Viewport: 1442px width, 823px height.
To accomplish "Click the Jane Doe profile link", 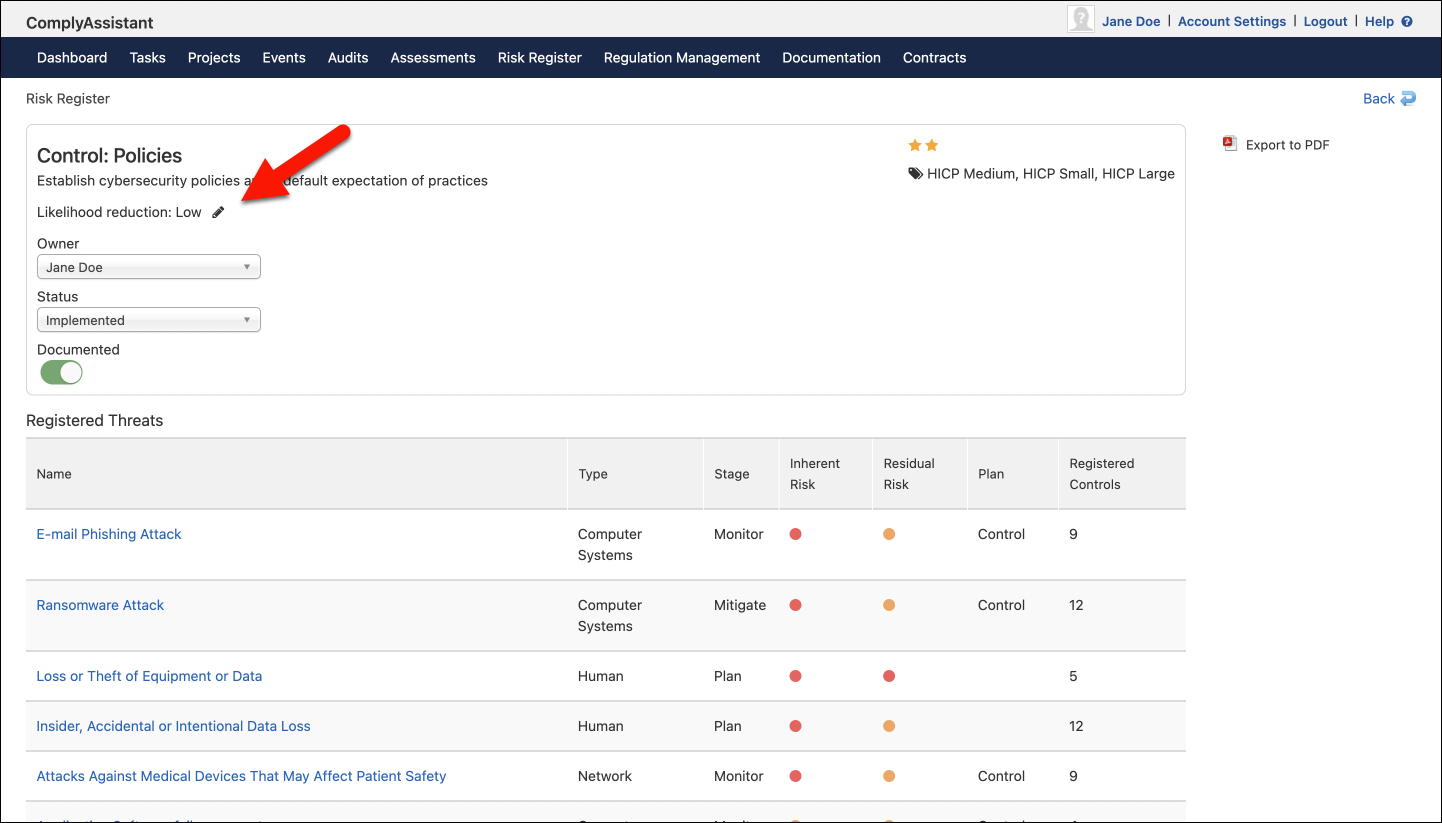I will click(x=1131, y=21).
